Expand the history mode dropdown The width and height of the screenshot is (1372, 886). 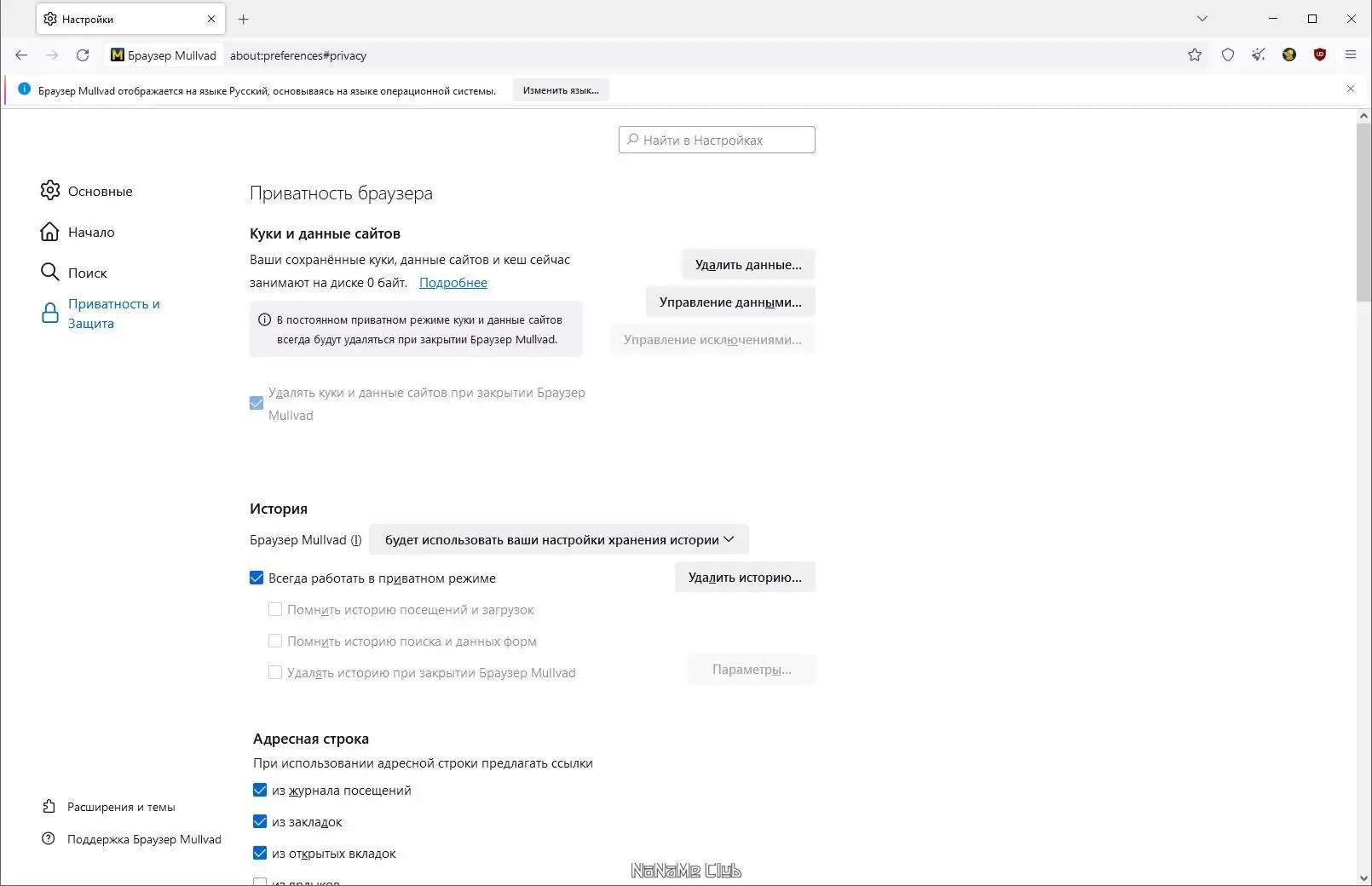(x=559, y=540)
